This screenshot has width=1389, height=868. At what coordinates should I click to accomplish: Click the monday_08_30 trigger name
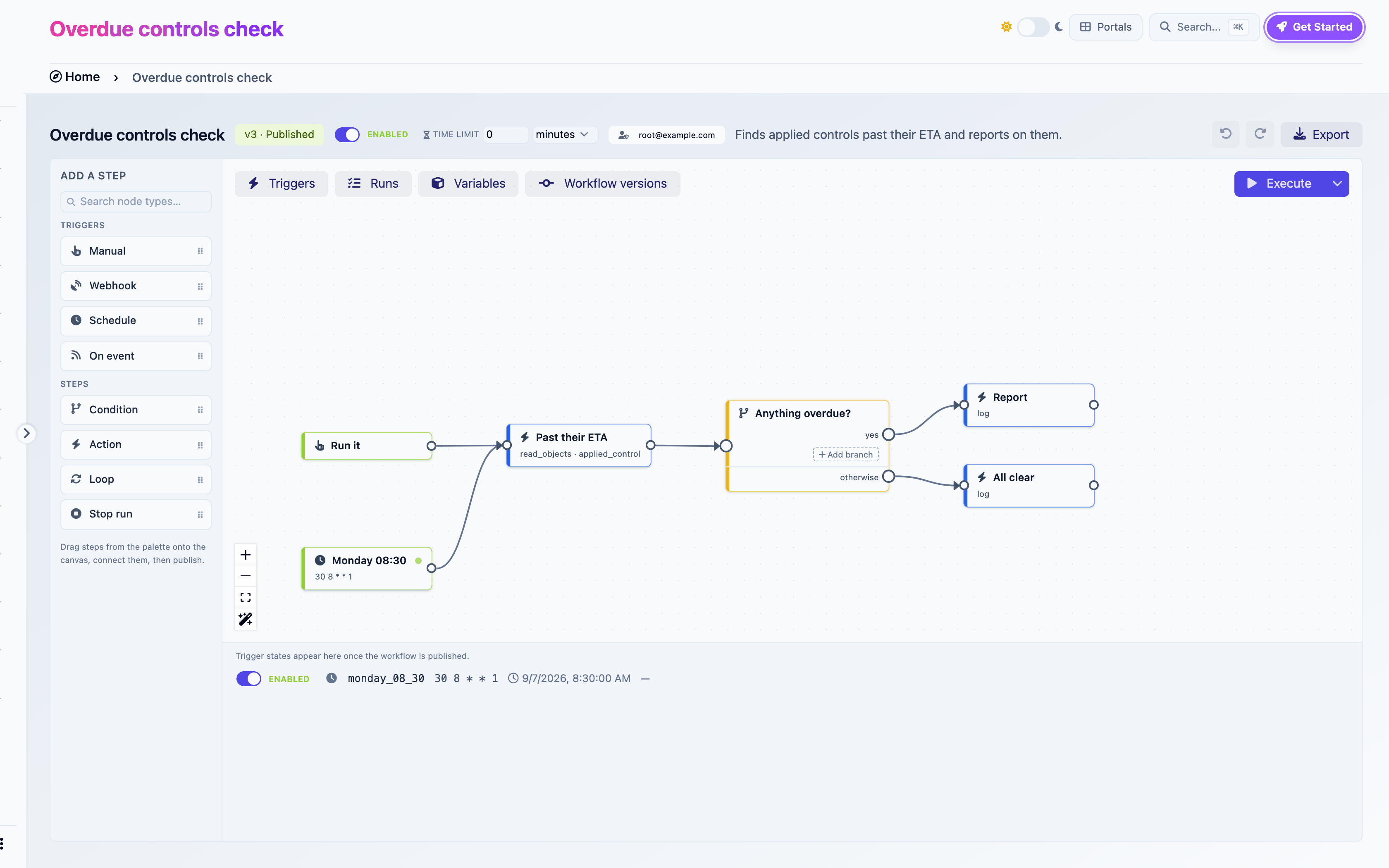pyautogui.click(x=386, y=679)
